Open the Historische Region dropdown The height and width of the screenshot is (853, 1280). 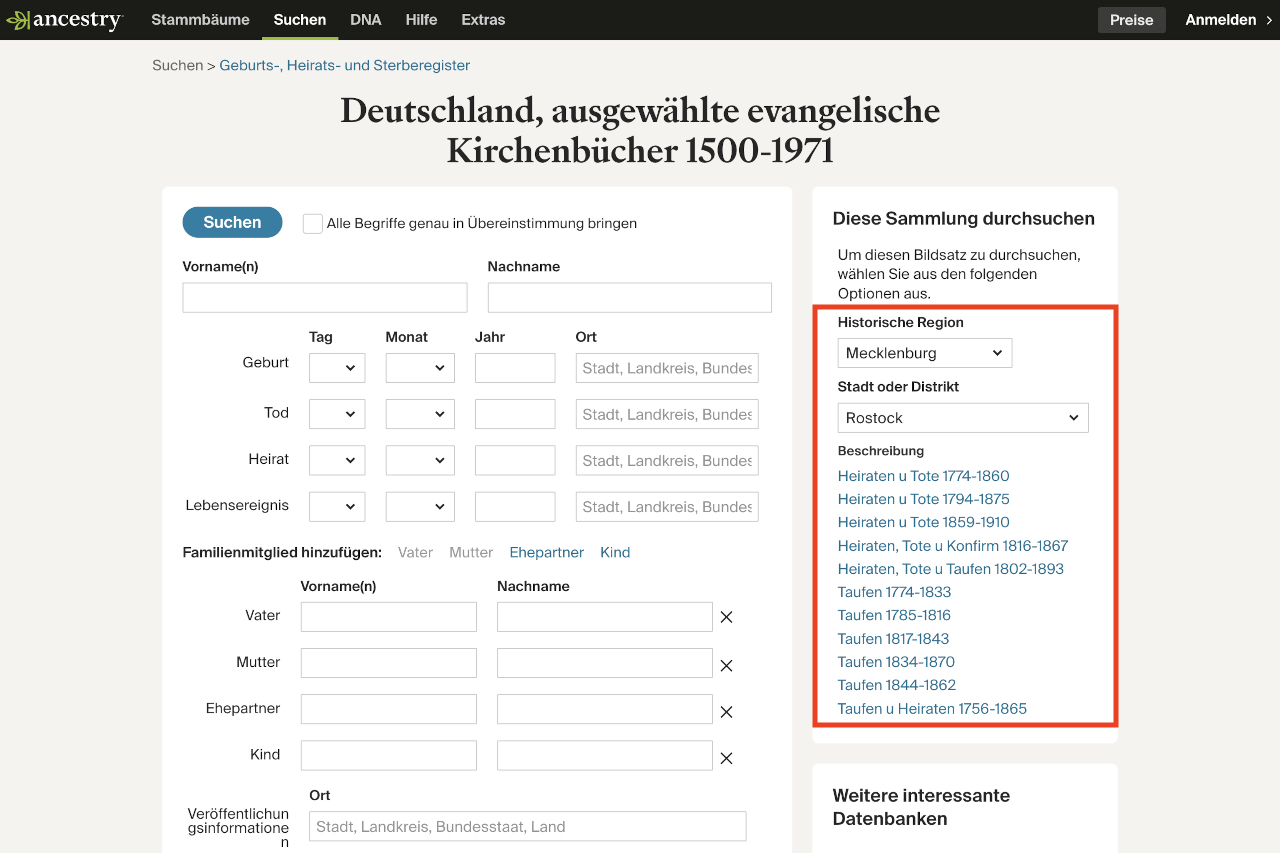[x=924, y=353]
